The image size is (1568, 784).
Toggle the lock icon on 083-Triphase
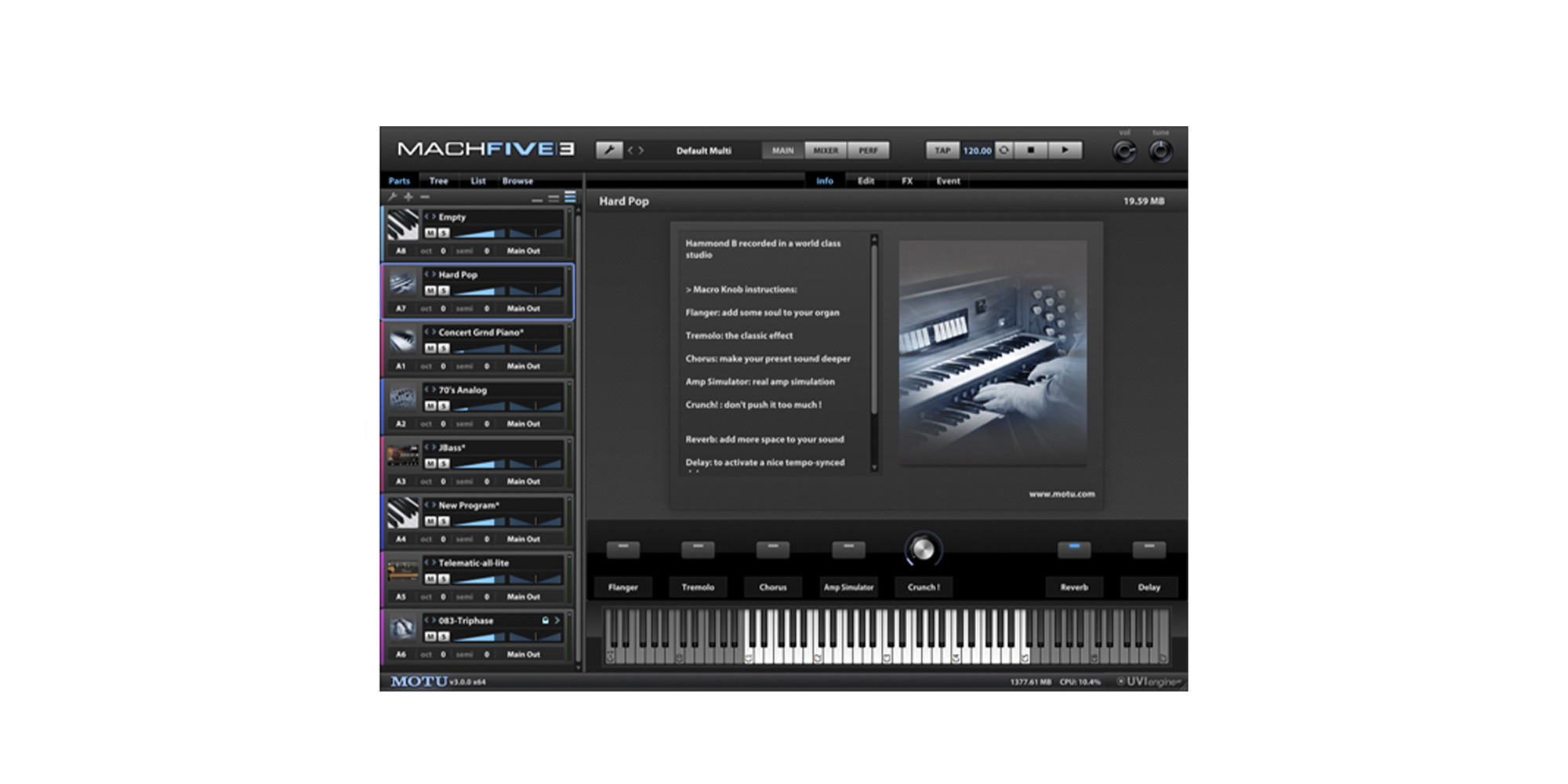click(x=545, y=620)
